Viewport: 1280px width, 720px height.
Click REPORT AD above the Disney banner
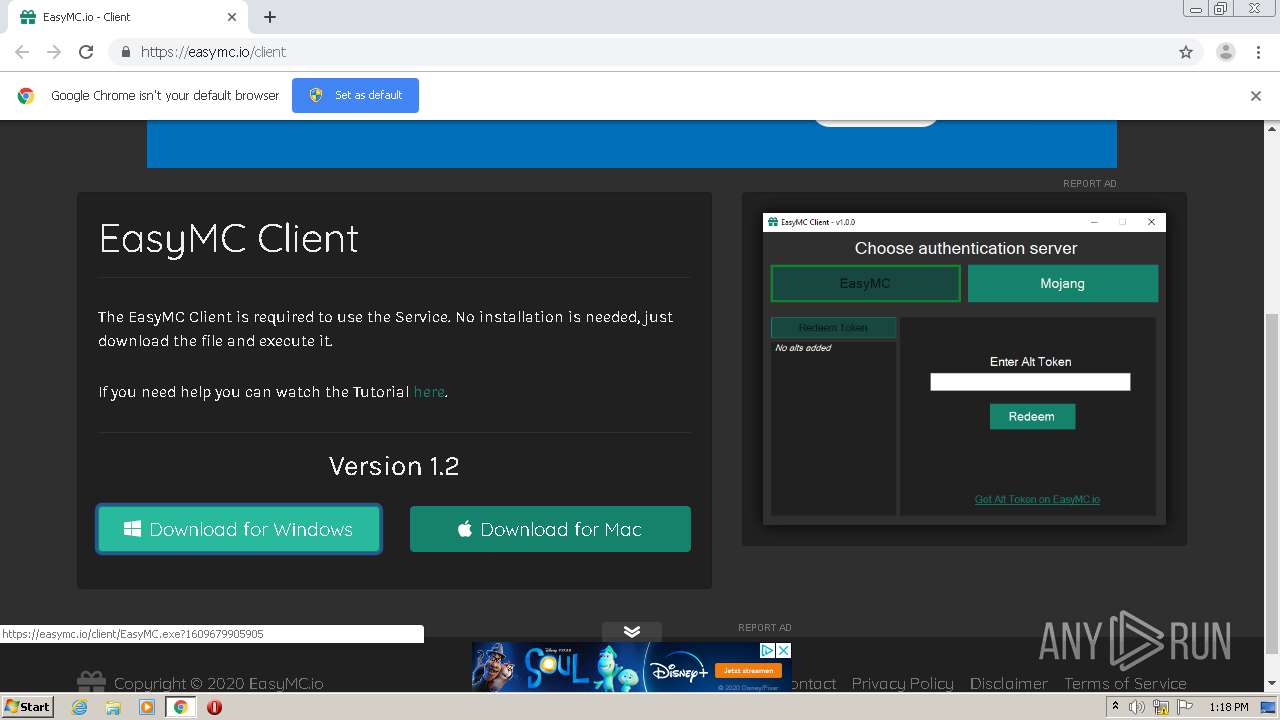pos(764,628)
